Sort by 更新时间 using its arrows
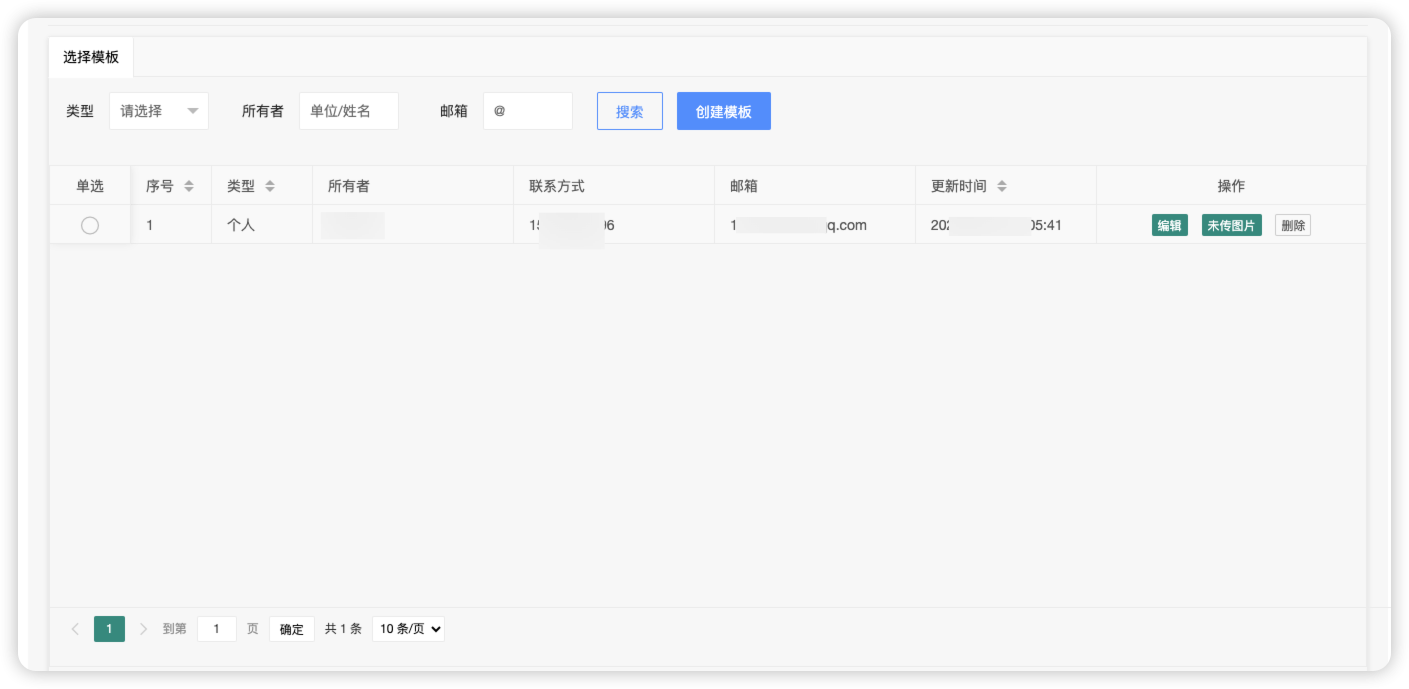 [x=1002, y=186]
